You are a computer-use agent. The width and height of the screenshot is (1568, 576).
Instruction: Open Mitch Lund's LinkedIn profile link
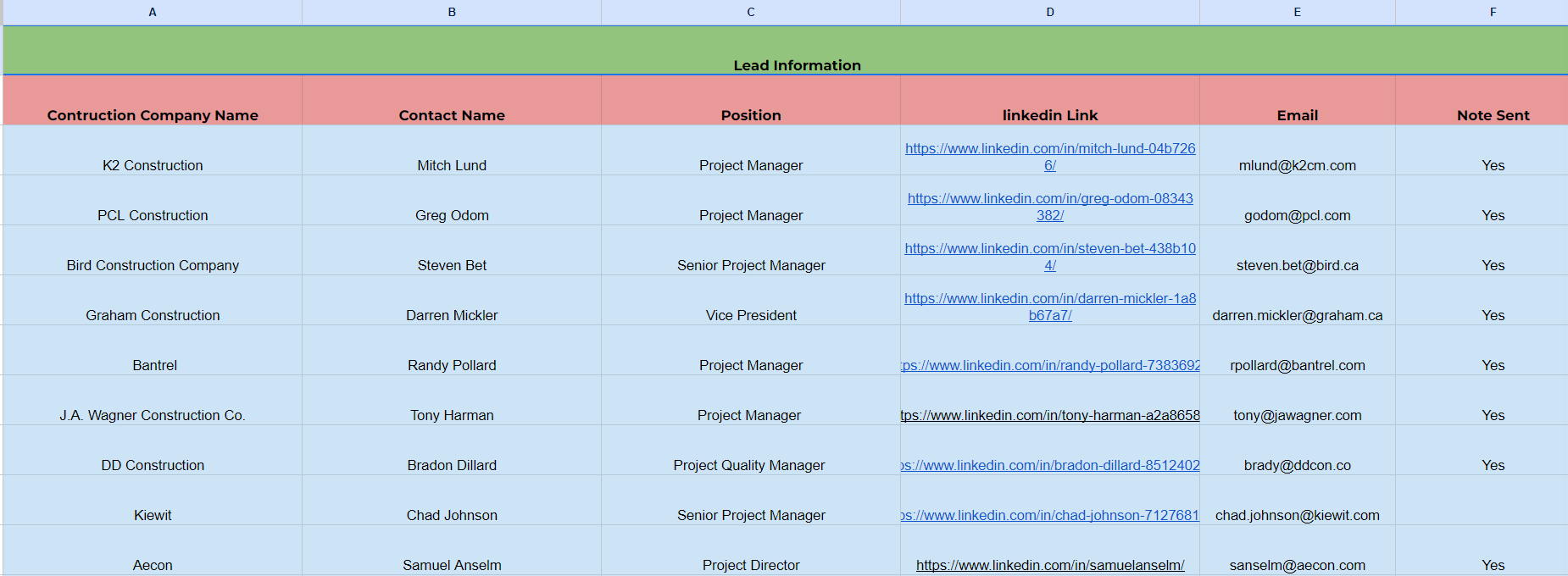[x=1049, y=149]
